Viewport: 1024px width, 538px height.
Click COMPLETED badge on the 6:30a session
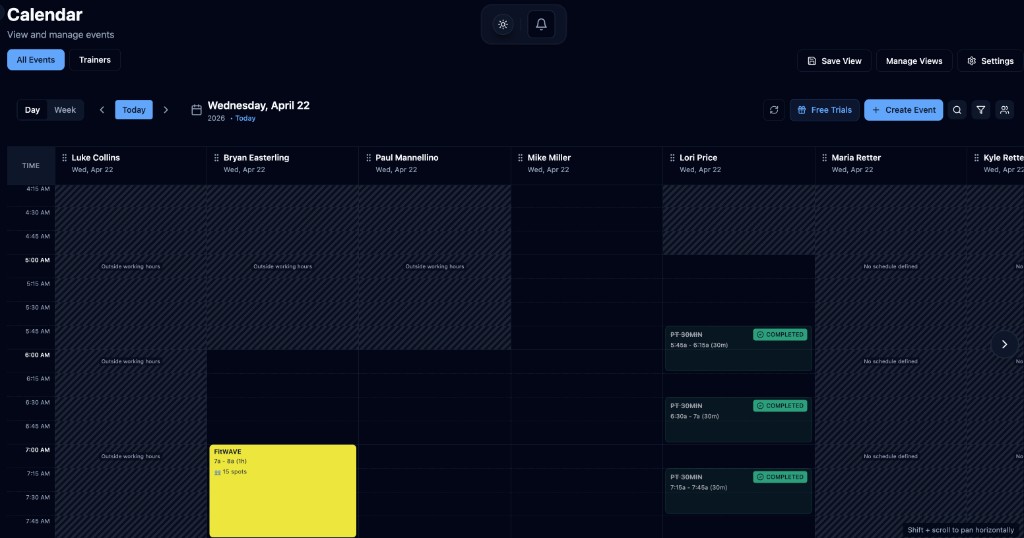tap(780, 405)
